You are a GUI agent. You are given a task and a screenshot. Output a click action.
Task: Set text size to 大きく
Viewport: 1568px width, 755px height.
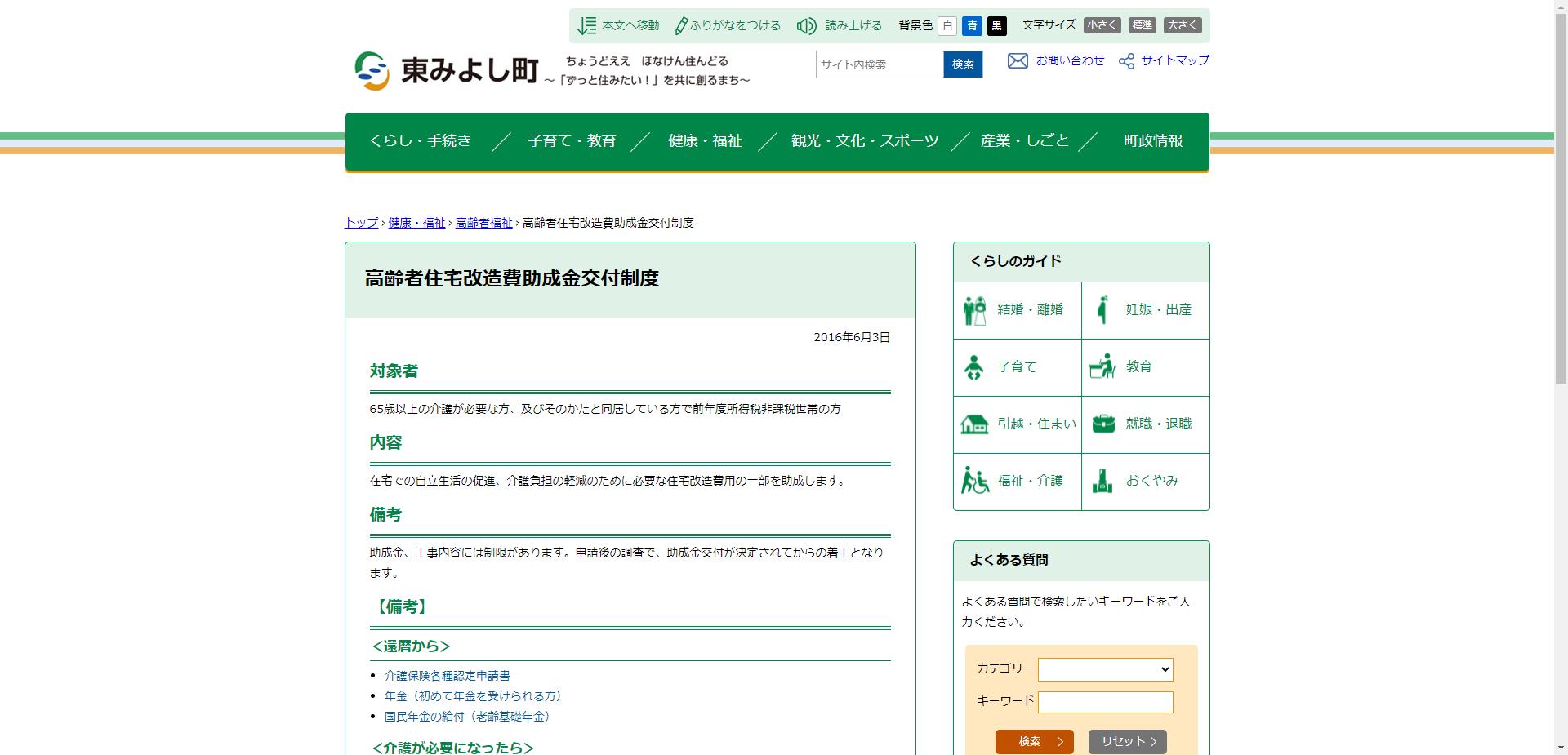pos(1183,25)
